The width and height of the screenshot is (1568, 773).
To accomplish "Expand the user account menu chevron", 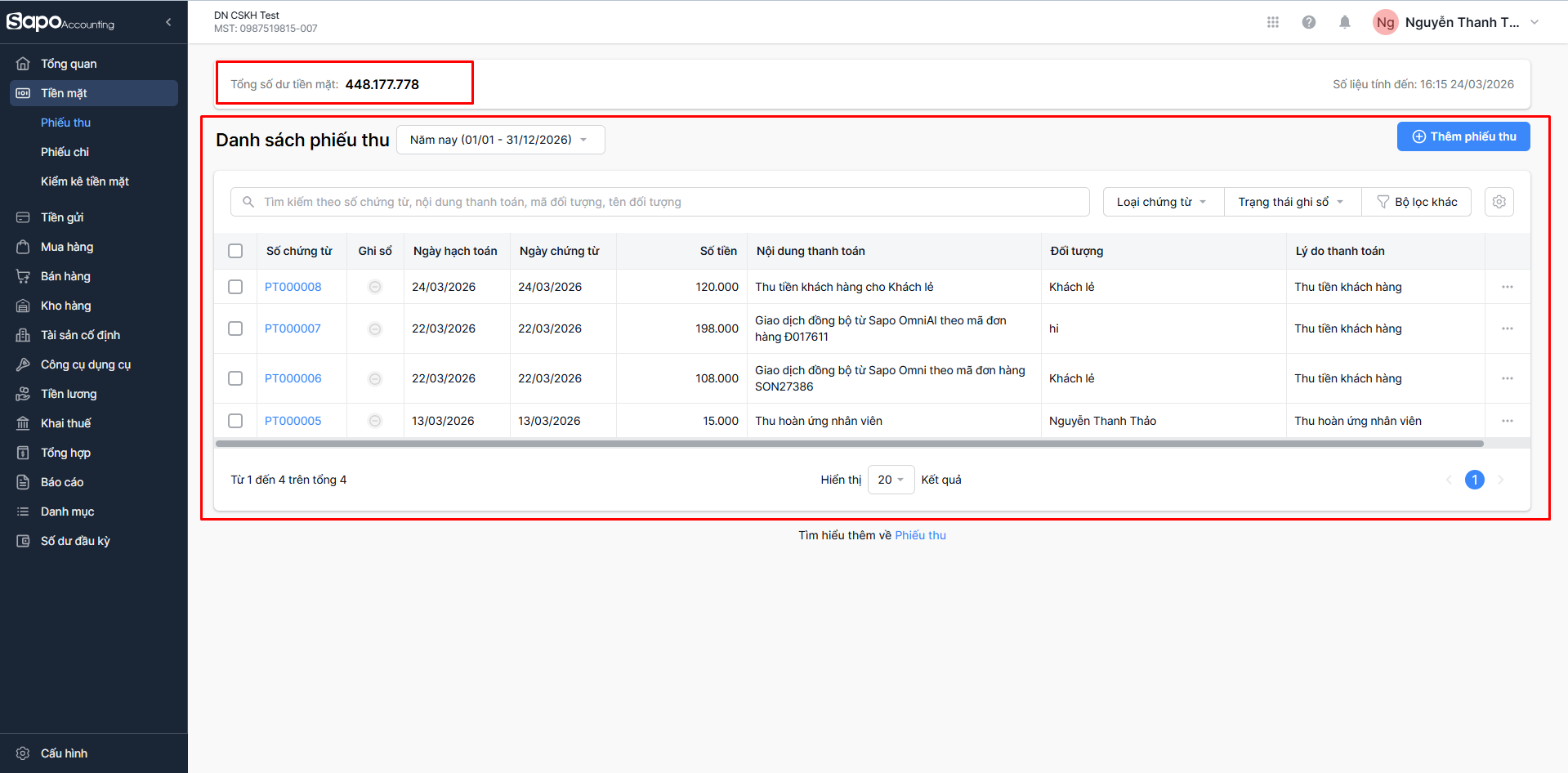I will click(x=1534, y=22).
